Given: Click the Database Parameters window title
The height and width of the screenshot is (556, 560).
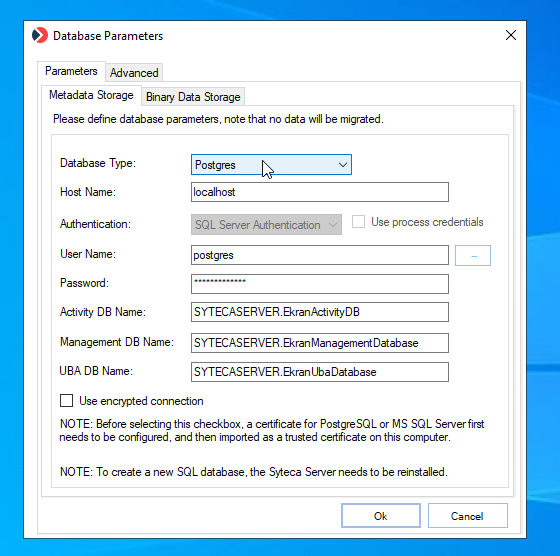Looking at the screenshot, I should coord(108,36).
